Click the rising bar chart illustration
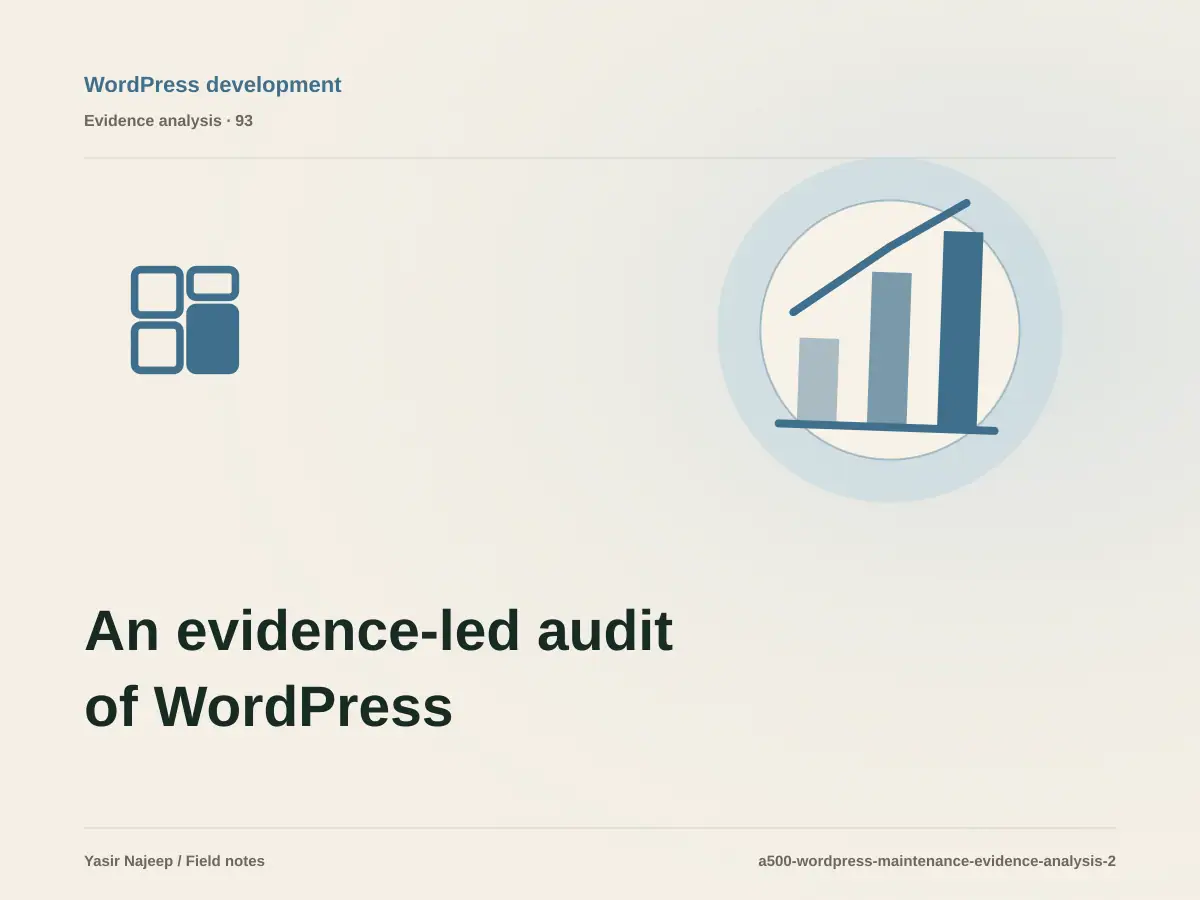 [890, 330]
